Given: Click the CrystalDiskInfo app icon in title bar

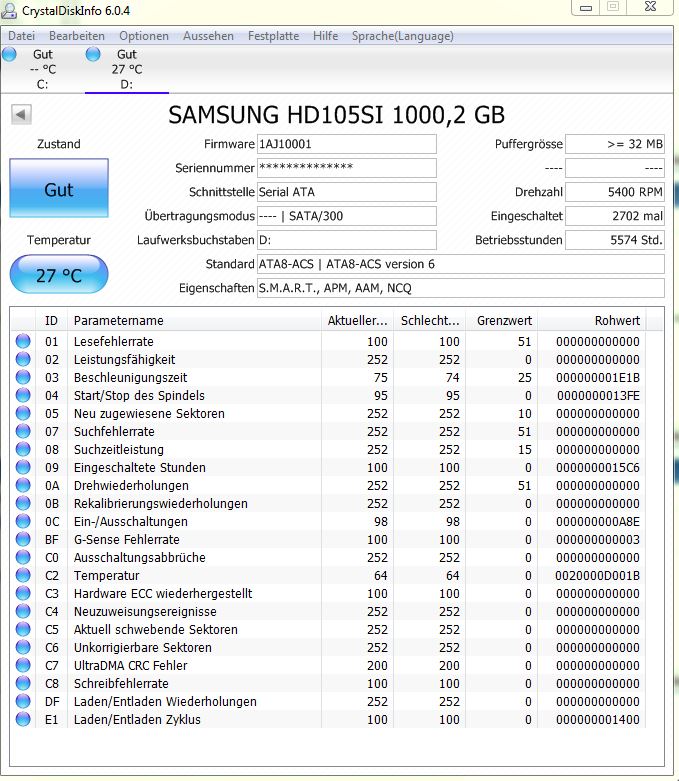Looking at the screenshot, I should click(x=8, y=9).
